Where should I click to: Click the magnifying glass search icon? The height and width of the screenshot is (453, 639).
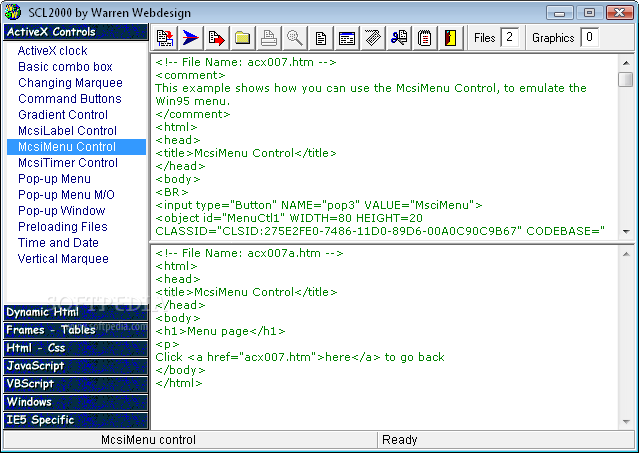coord(294,38)
